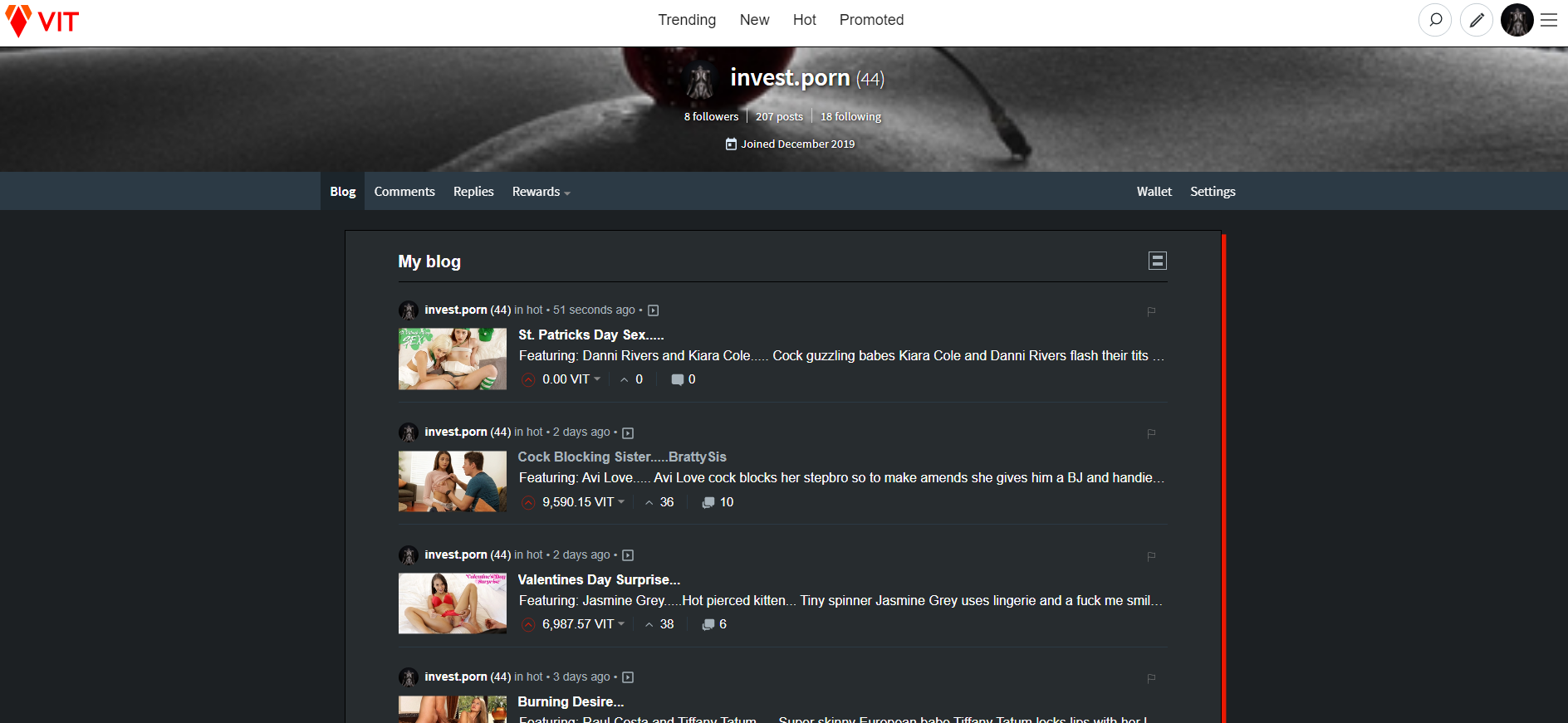The width and height of the screenshot is (1568, 723).
Task: Flag the post with 9,590.15 VIT payout
Action: point(1151,433)
